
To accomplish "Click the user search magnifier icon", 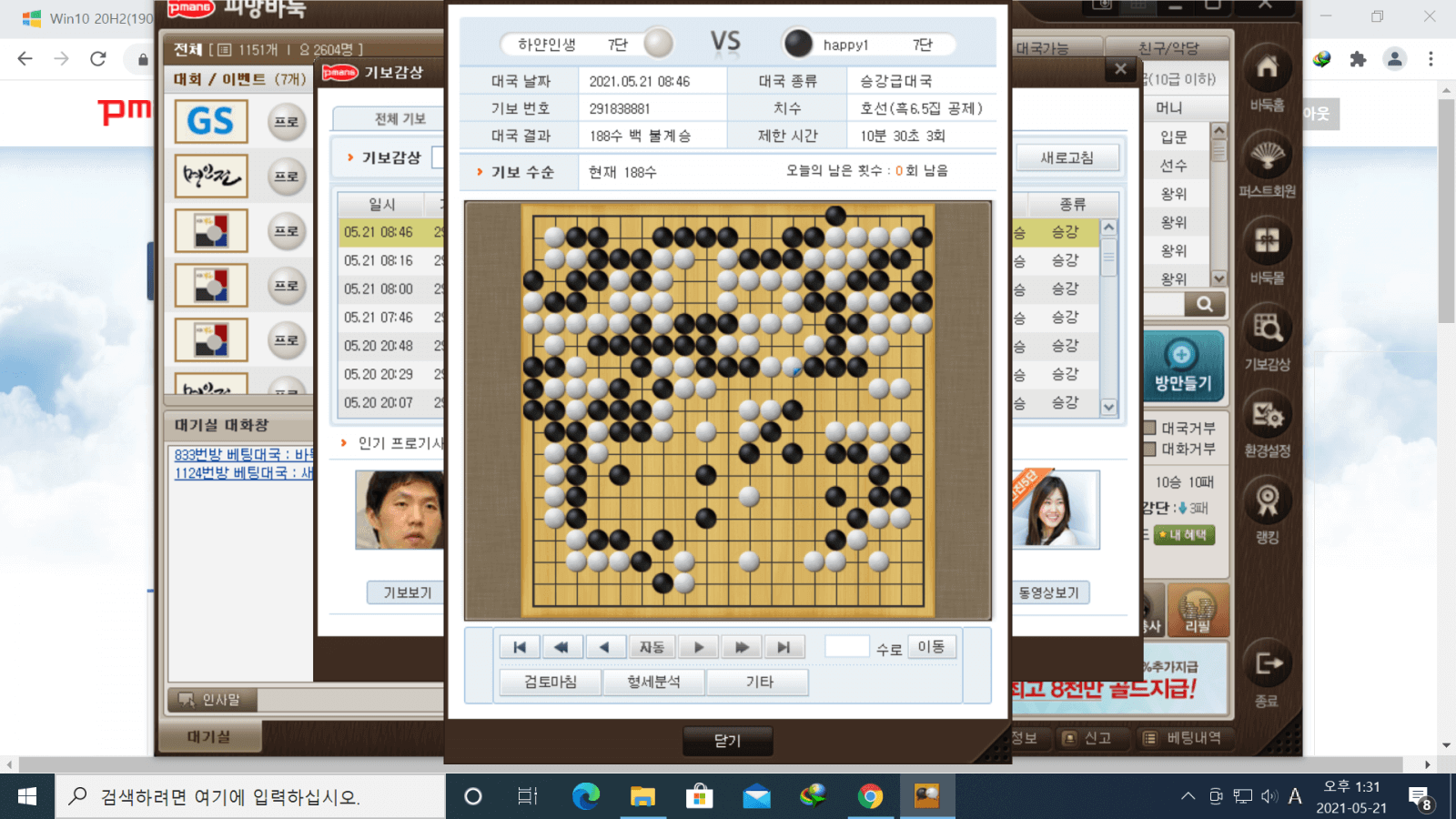I will 1204,305.
